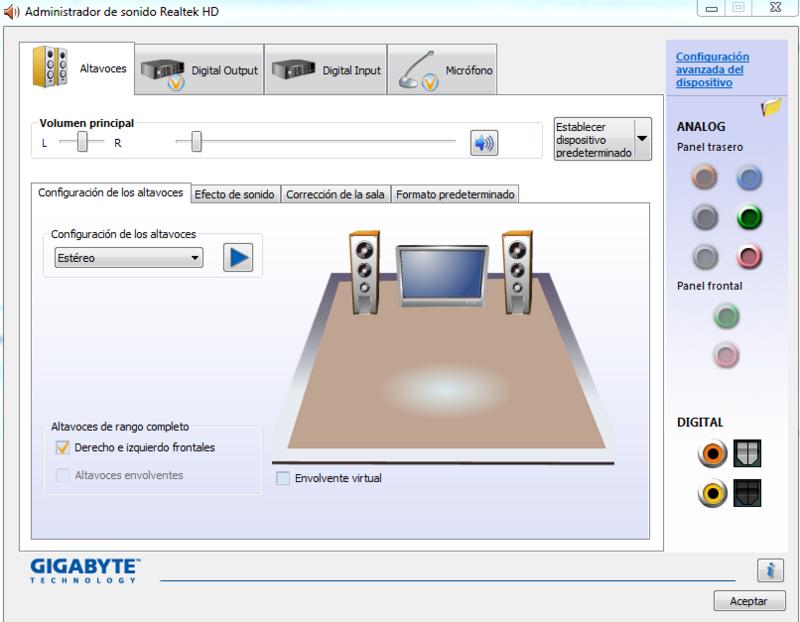Click the green rear panel audio jack

(749, 216)
